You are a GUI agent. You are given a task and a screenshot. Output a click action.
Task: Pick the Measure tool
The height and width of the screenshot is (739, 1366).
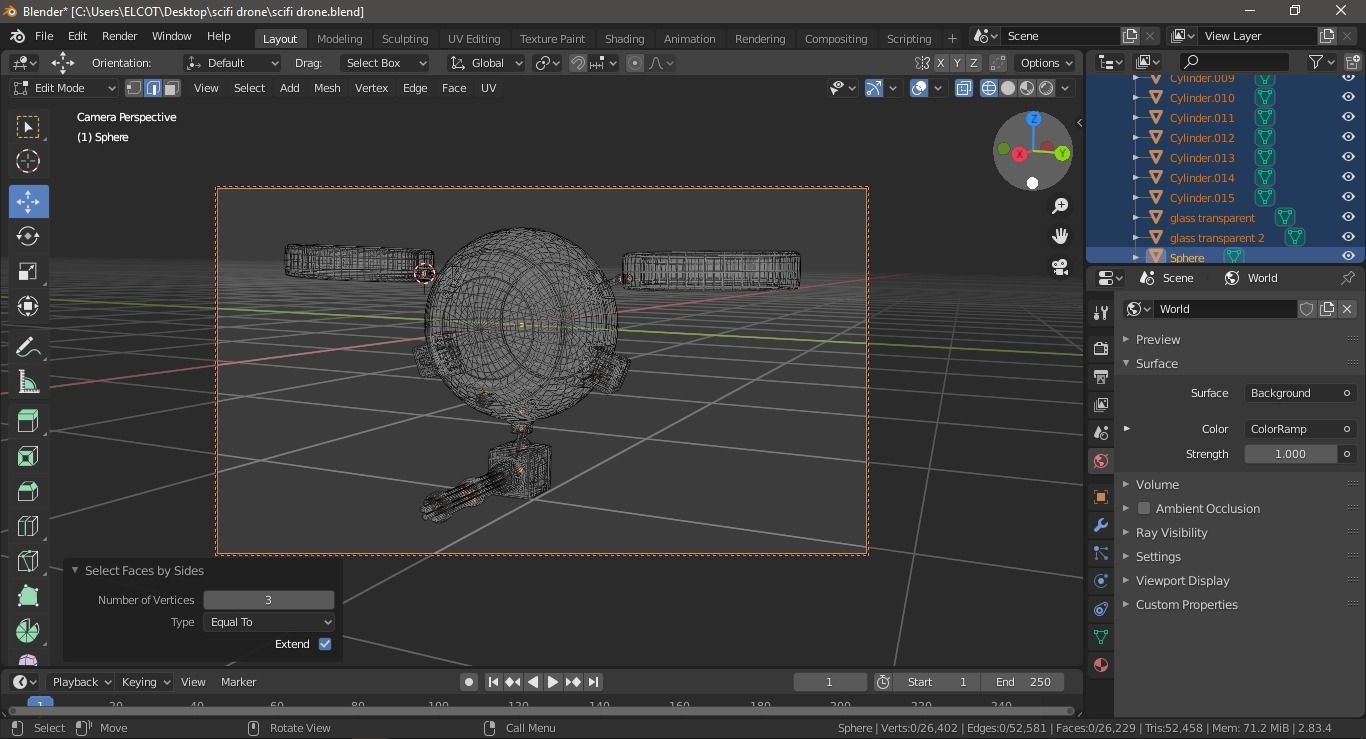(x=27, y=383)
